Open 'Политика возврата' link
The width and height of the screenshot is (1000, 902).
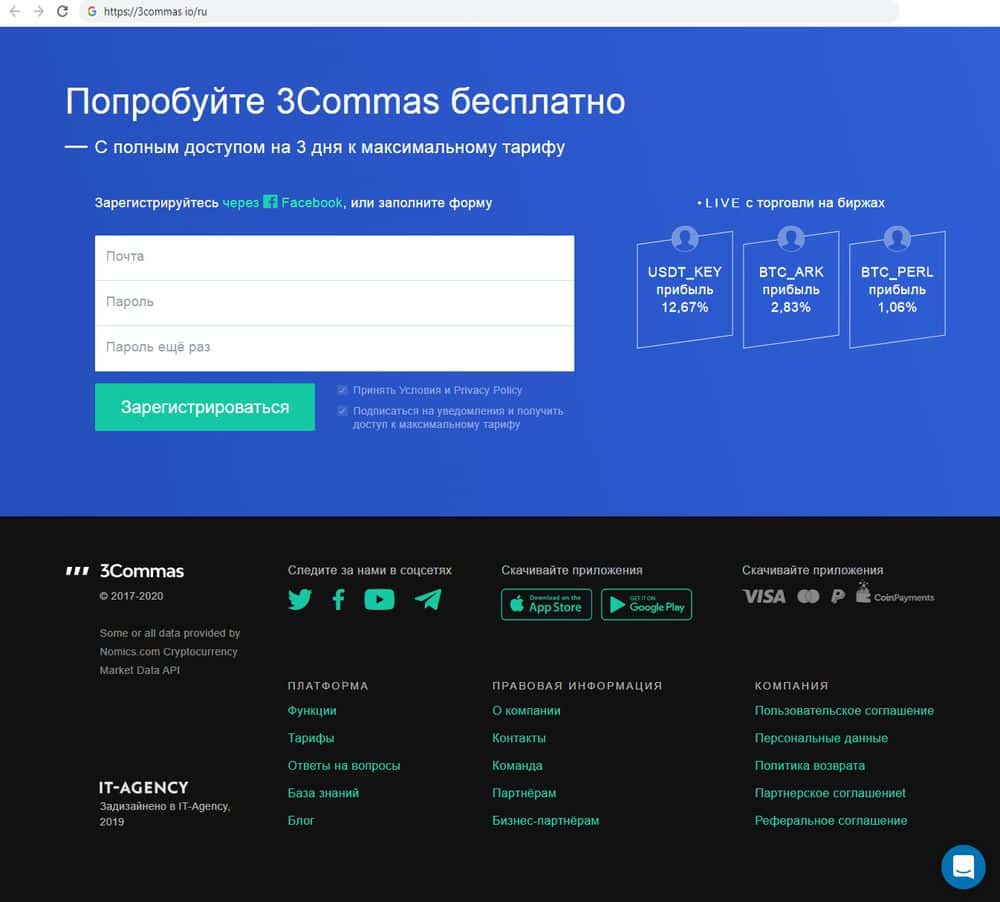point(810,765)
